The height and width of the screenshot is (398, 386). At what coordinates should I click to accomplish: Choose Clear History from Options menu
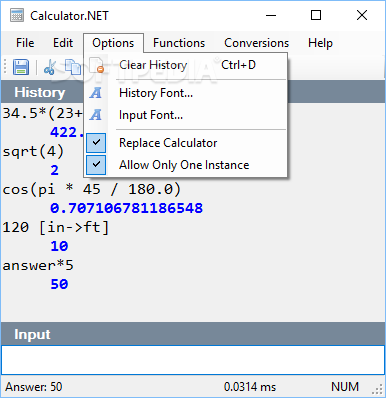(x=185, y=65)
